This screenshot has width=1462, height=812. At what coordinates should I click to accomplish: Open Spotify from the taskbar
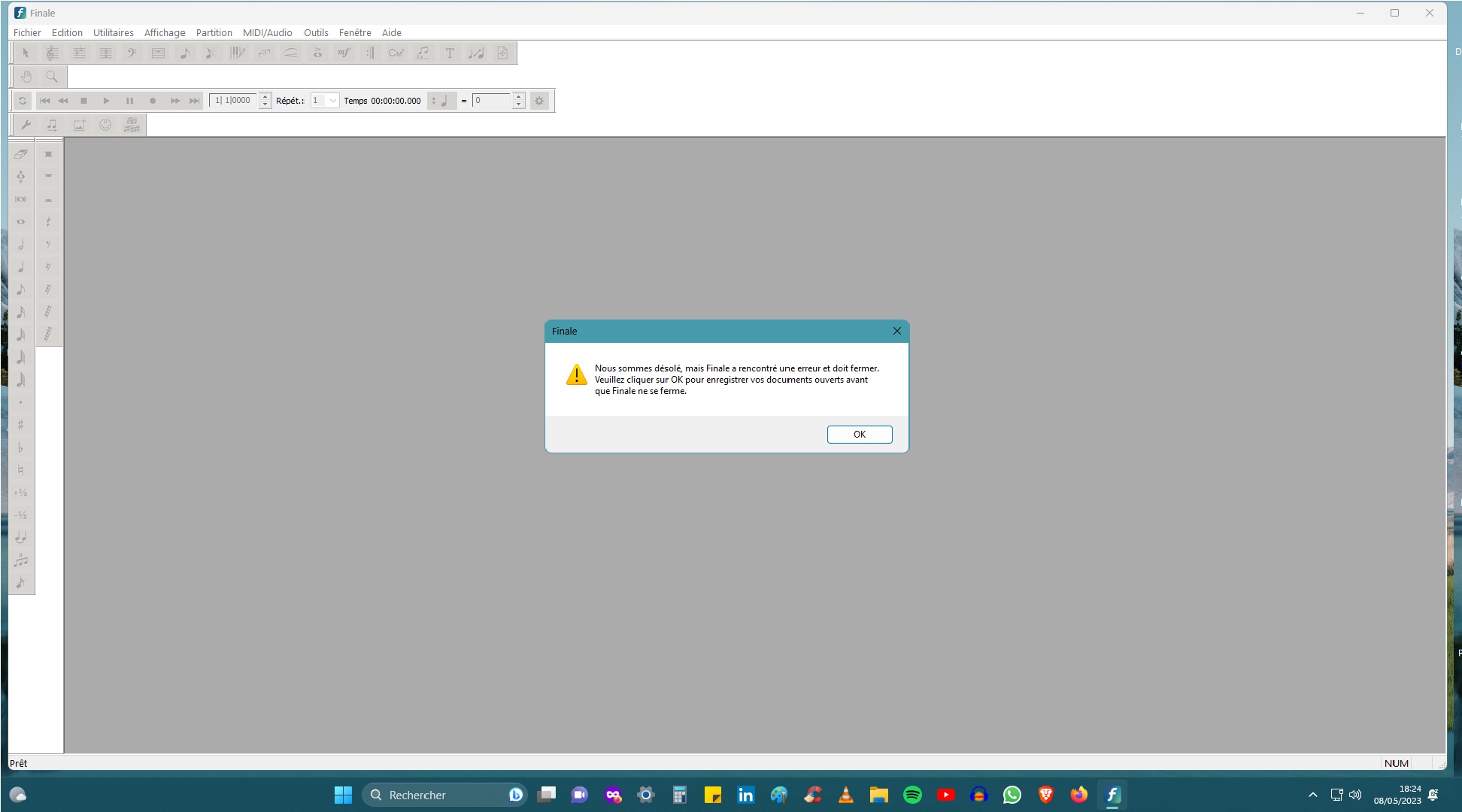coord(912,795)
